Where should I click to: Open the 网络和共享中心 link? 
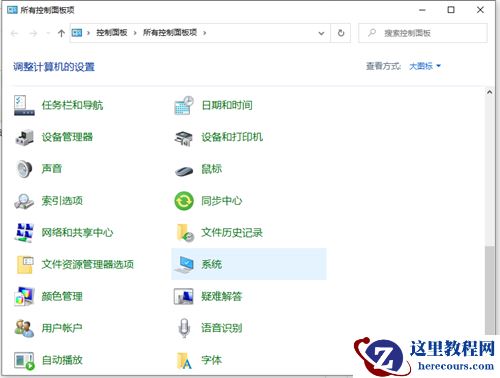pyautogui.click(x=77, y=232)
